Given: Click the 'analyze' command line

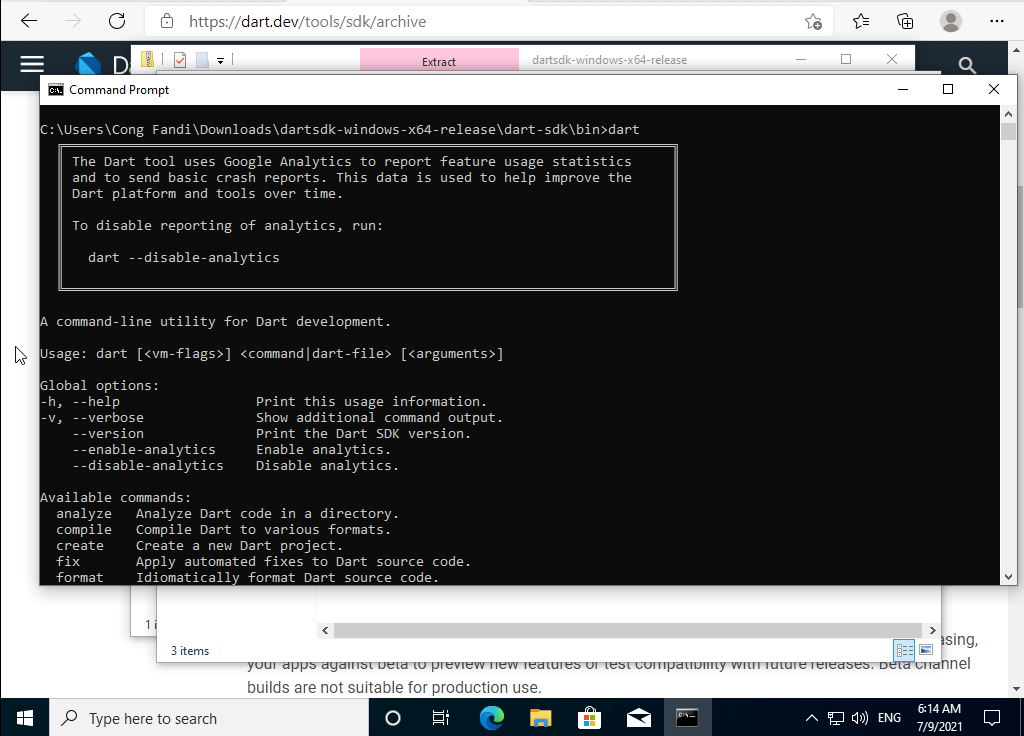Looking at the screenshot, I should [227, 513].
